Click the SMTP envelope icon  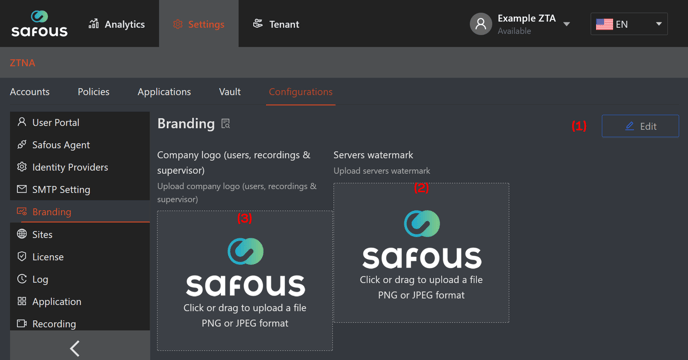click(22, 189)
